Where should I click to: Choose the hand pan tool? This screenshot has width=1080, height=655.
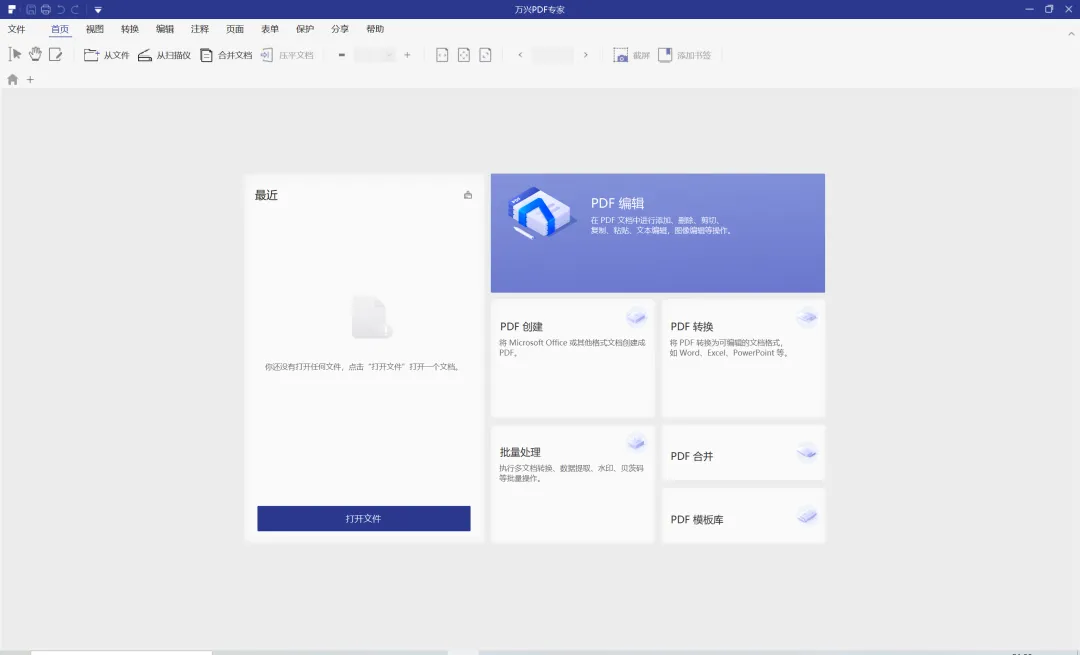click(35, 54)
